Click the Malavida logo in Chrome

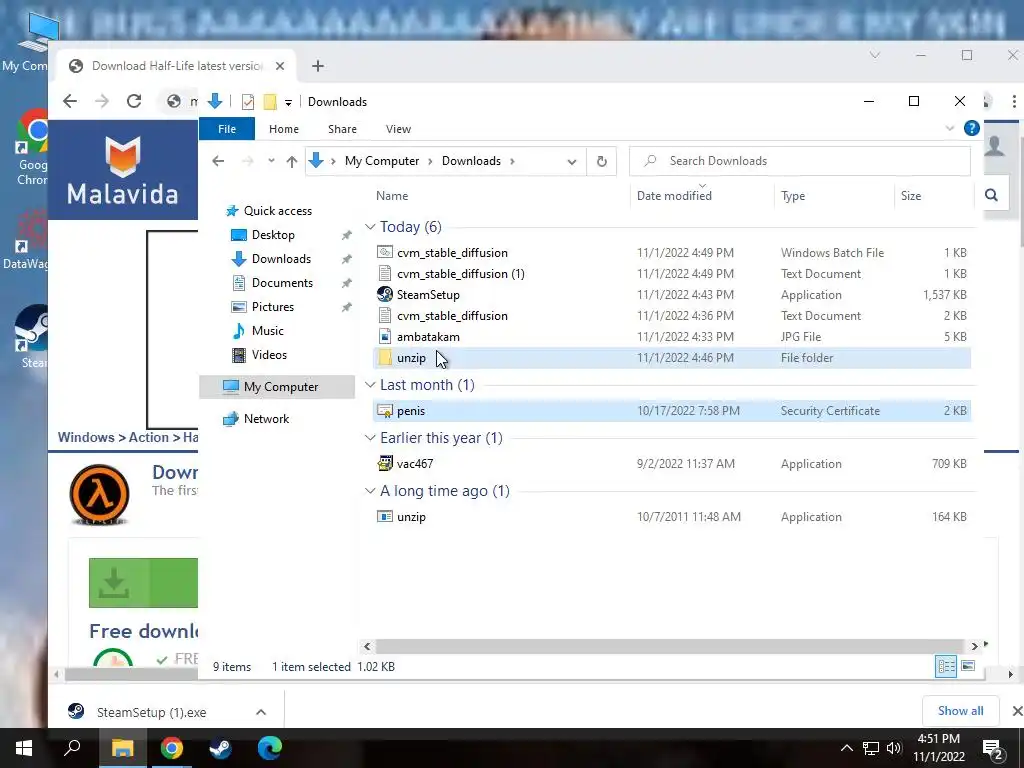[x=123, y=170]
